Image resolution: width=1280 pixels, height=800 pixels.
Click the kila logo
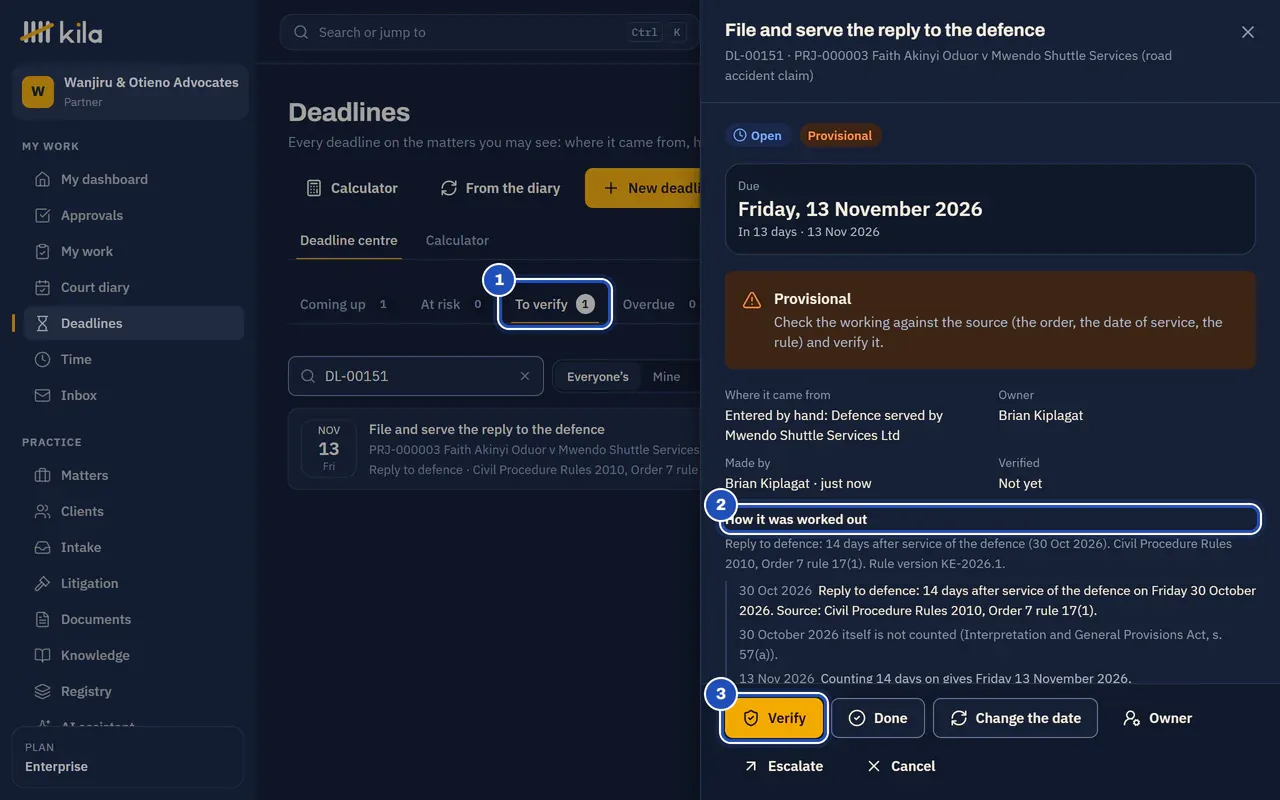pos(62,32)
